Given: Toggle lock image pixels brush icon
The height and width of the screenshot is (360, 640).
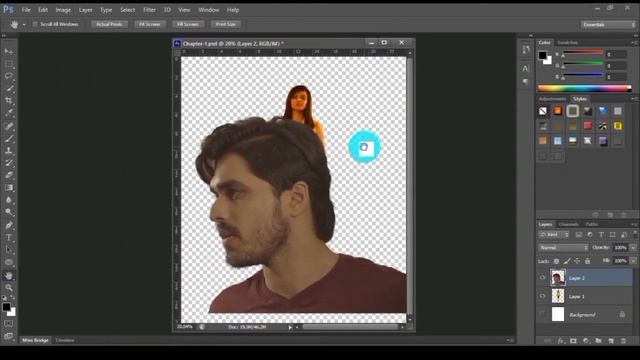Looking at the screenshot, I should [567, 261].
